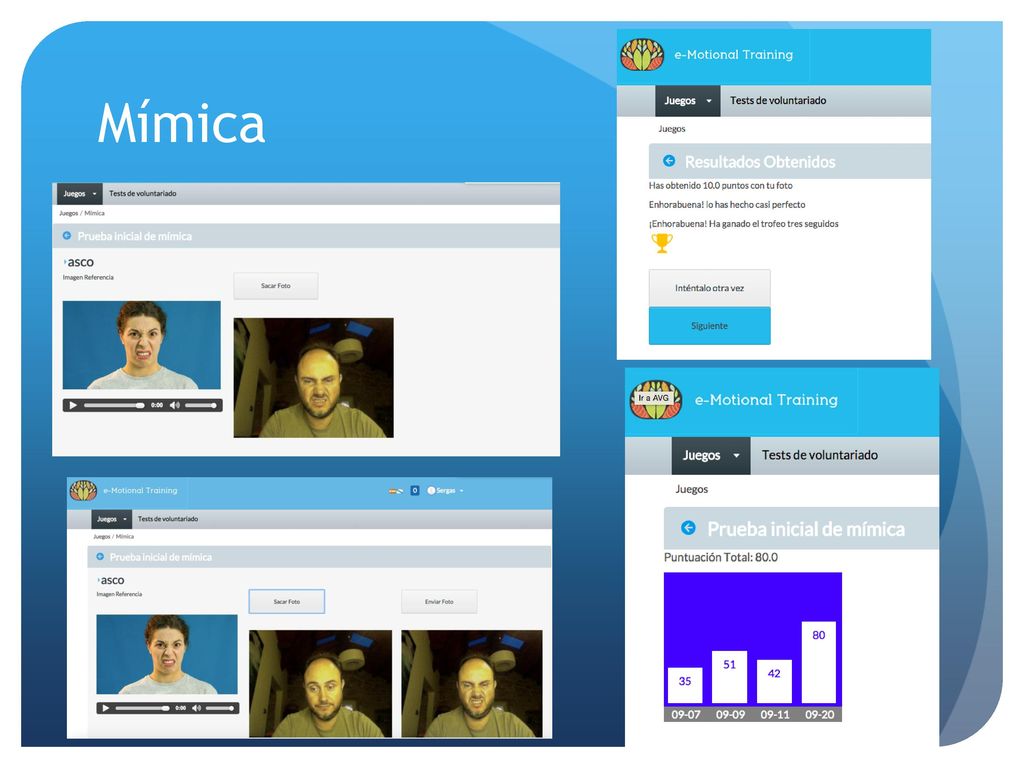The width and height of the screenshot is (1024, 768).
Task: Click reference face video in upper Mímica screenshot
Action: tap(142, 345)
